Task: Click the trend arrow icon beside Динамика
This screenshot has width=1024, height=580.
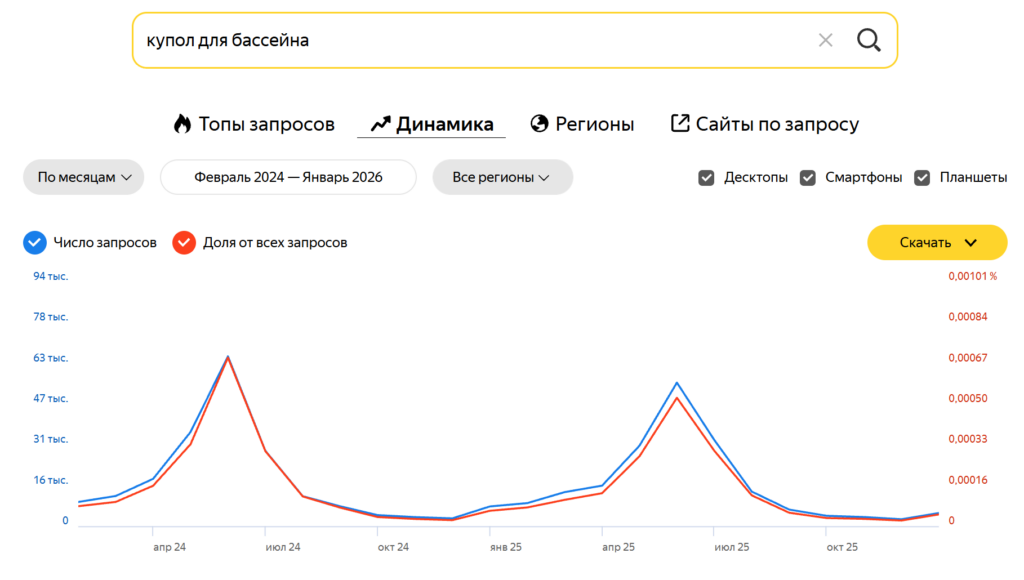Action: 380,124
